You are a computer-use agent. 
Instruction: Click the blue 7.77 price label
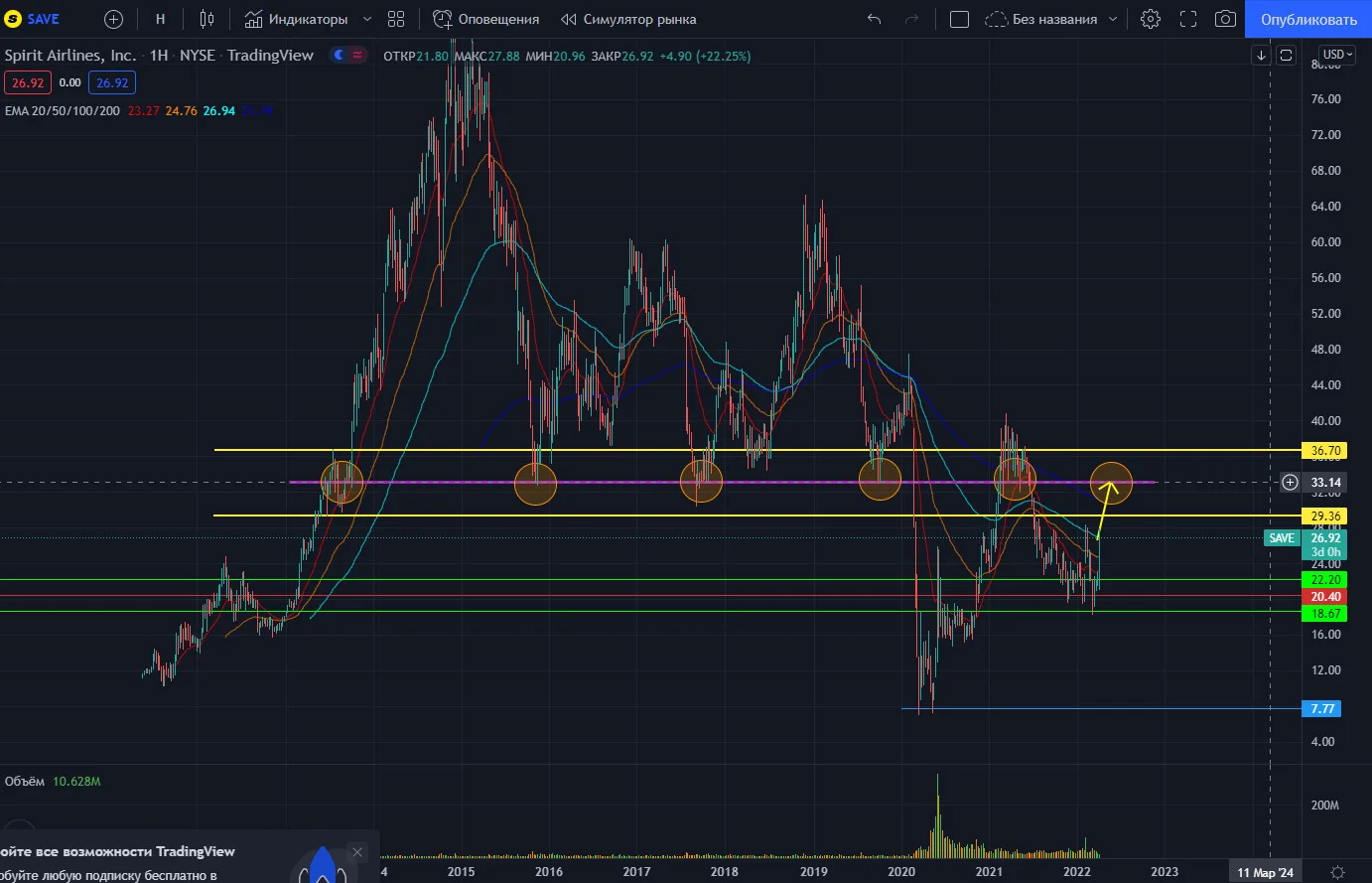pyautogui.click(x=1323, y=709)
